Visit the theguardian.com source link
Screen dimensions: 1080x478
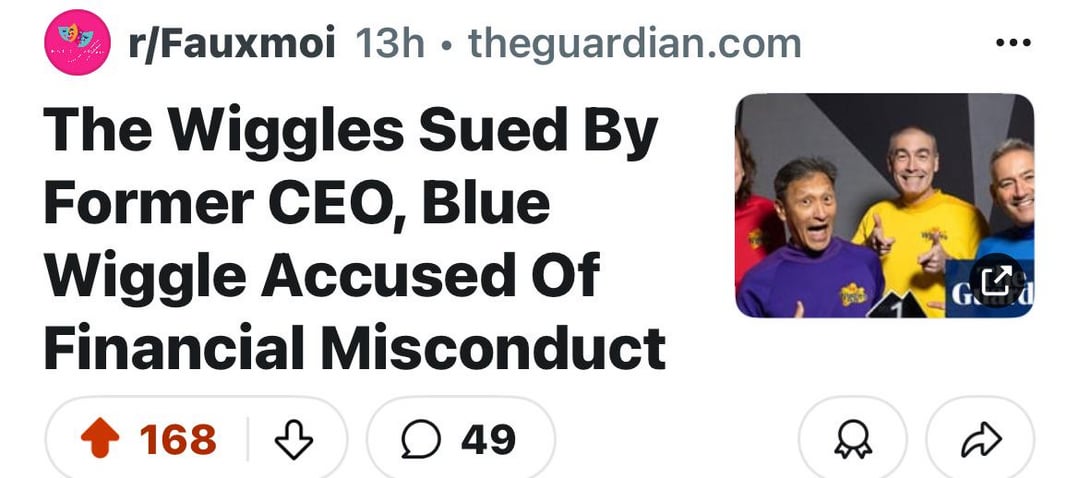634,44
